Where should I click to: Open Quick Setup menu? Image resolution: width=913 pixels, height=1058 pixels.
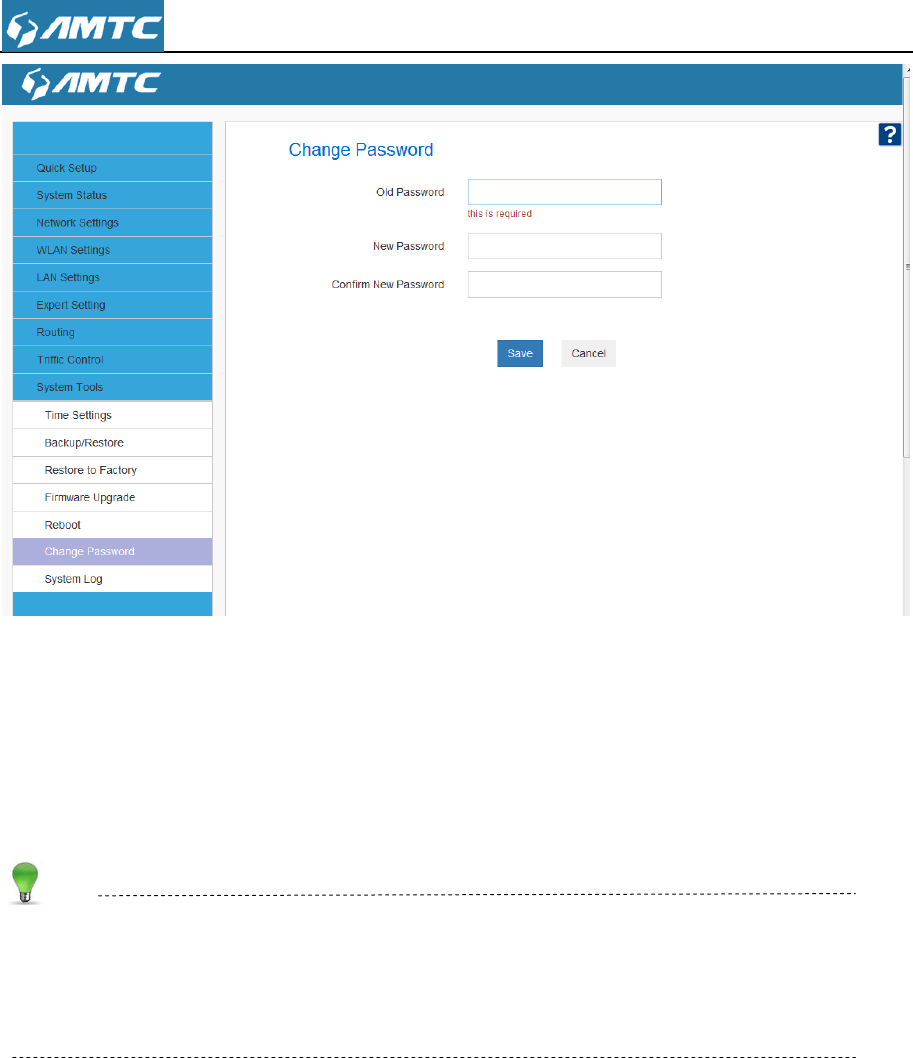[112, 168]
